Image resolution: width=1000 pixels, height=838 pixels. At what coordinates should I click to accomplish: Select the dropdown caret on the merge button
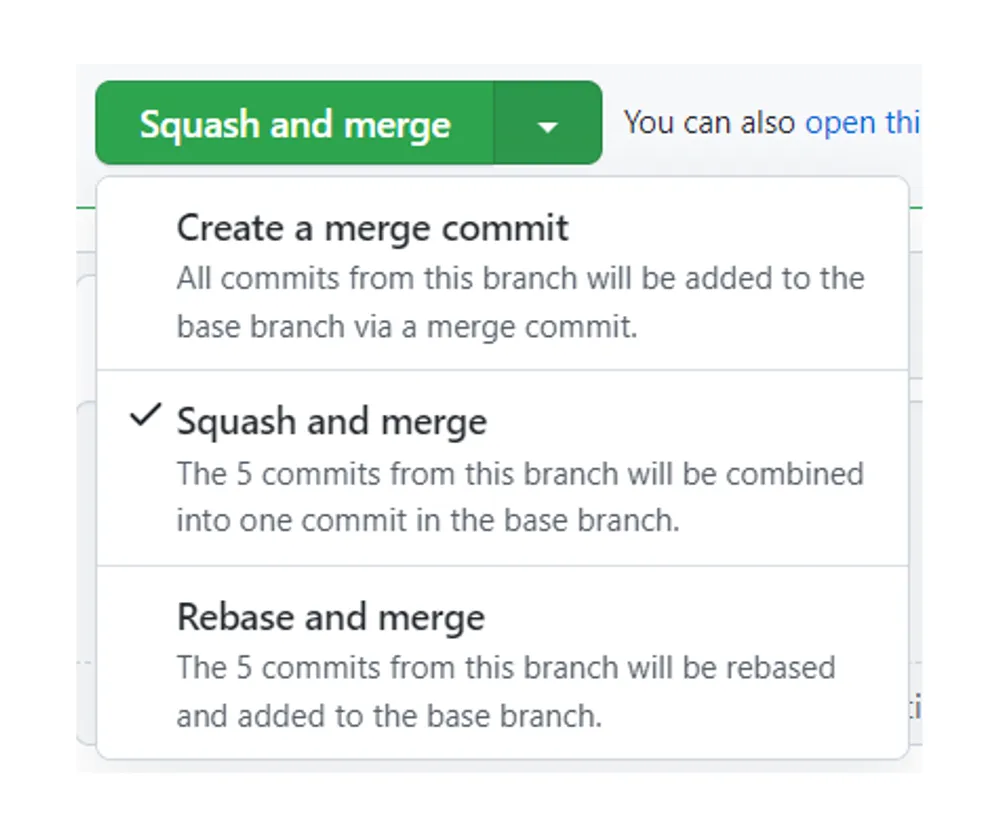click(547, 123)
